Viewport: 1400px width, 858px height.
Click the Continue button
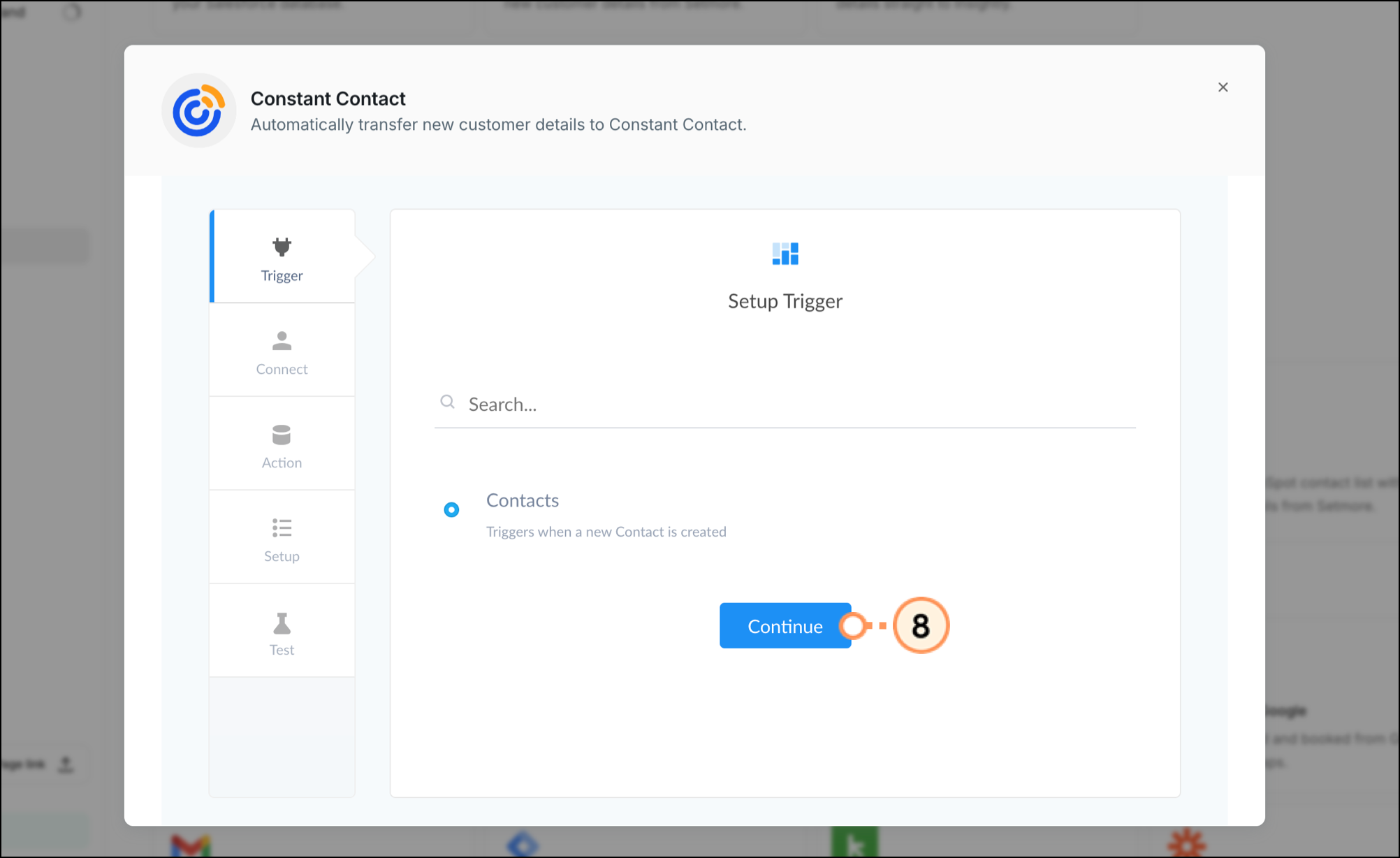click(x=785, y=625)
